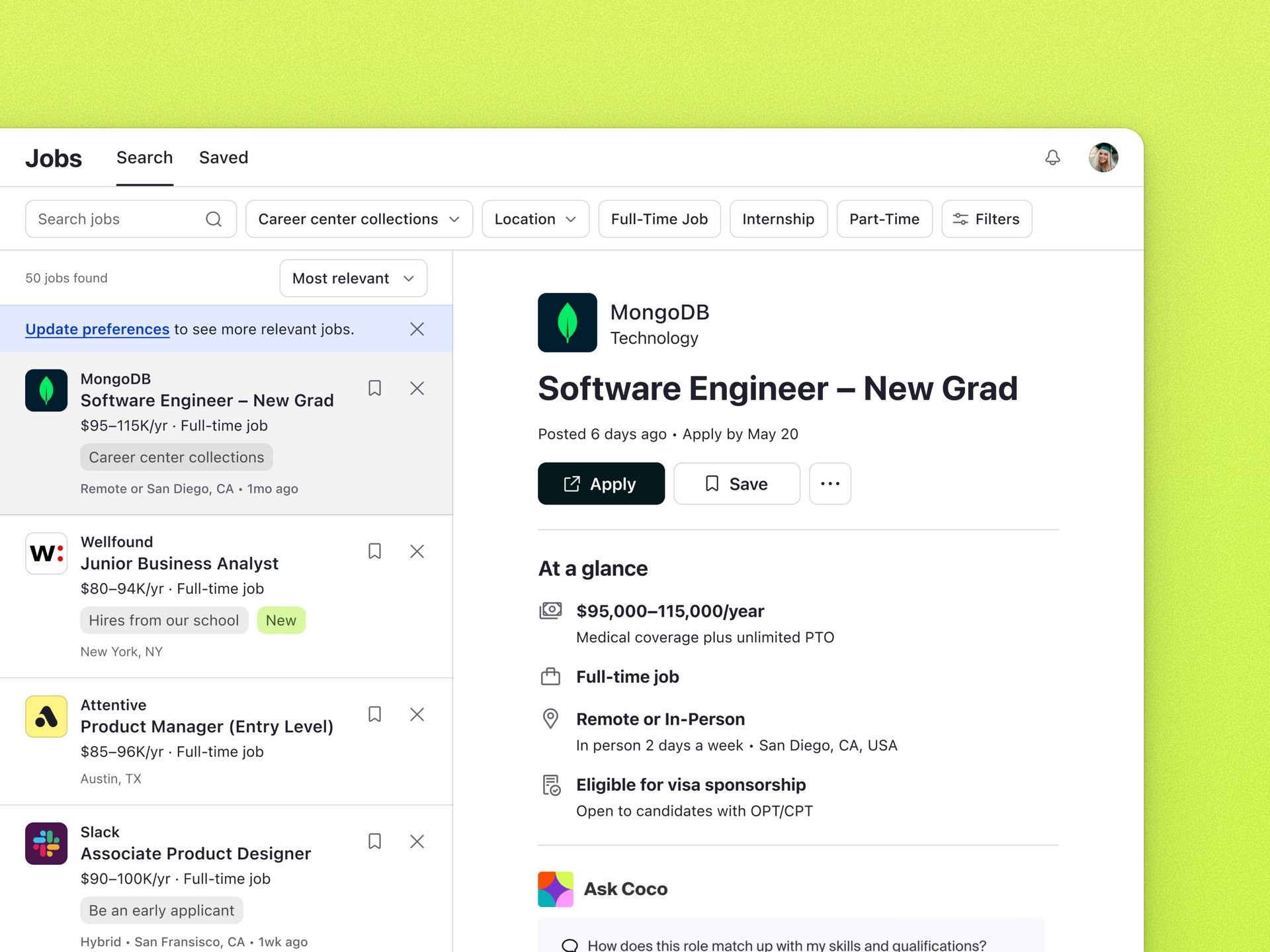Screen dimensions: 1270x952
Task: Click the visa sponsorship document icon
Action: point(551,785)
